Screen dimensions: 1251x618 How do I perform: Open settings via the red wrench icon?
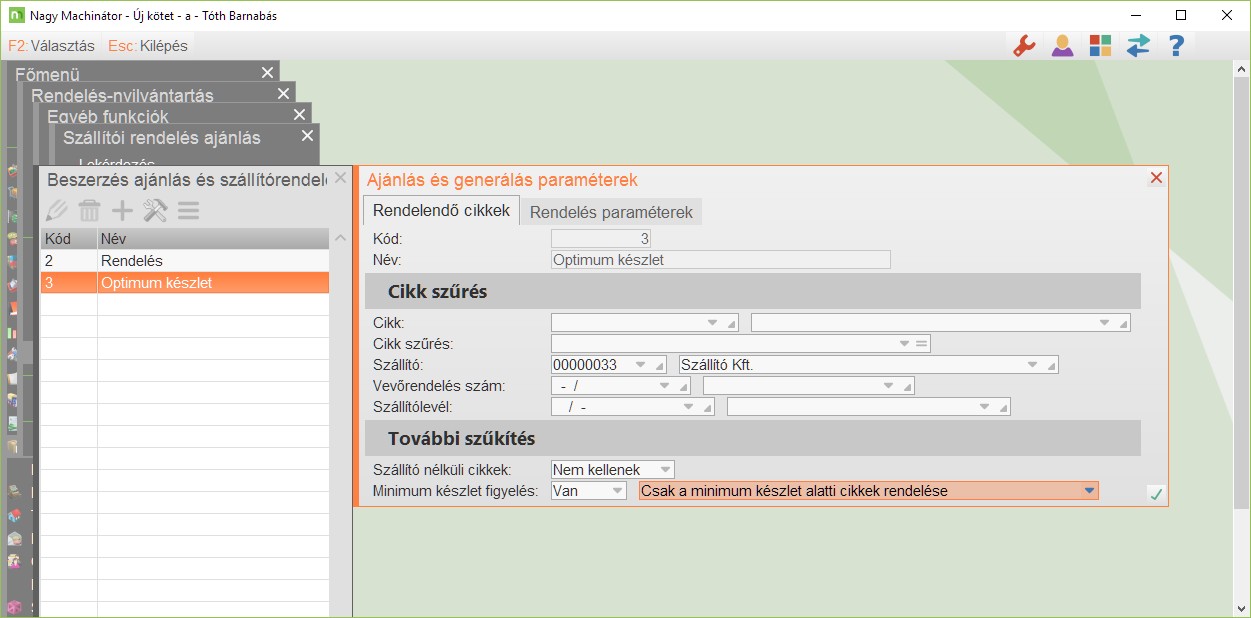click(1023, 46)
